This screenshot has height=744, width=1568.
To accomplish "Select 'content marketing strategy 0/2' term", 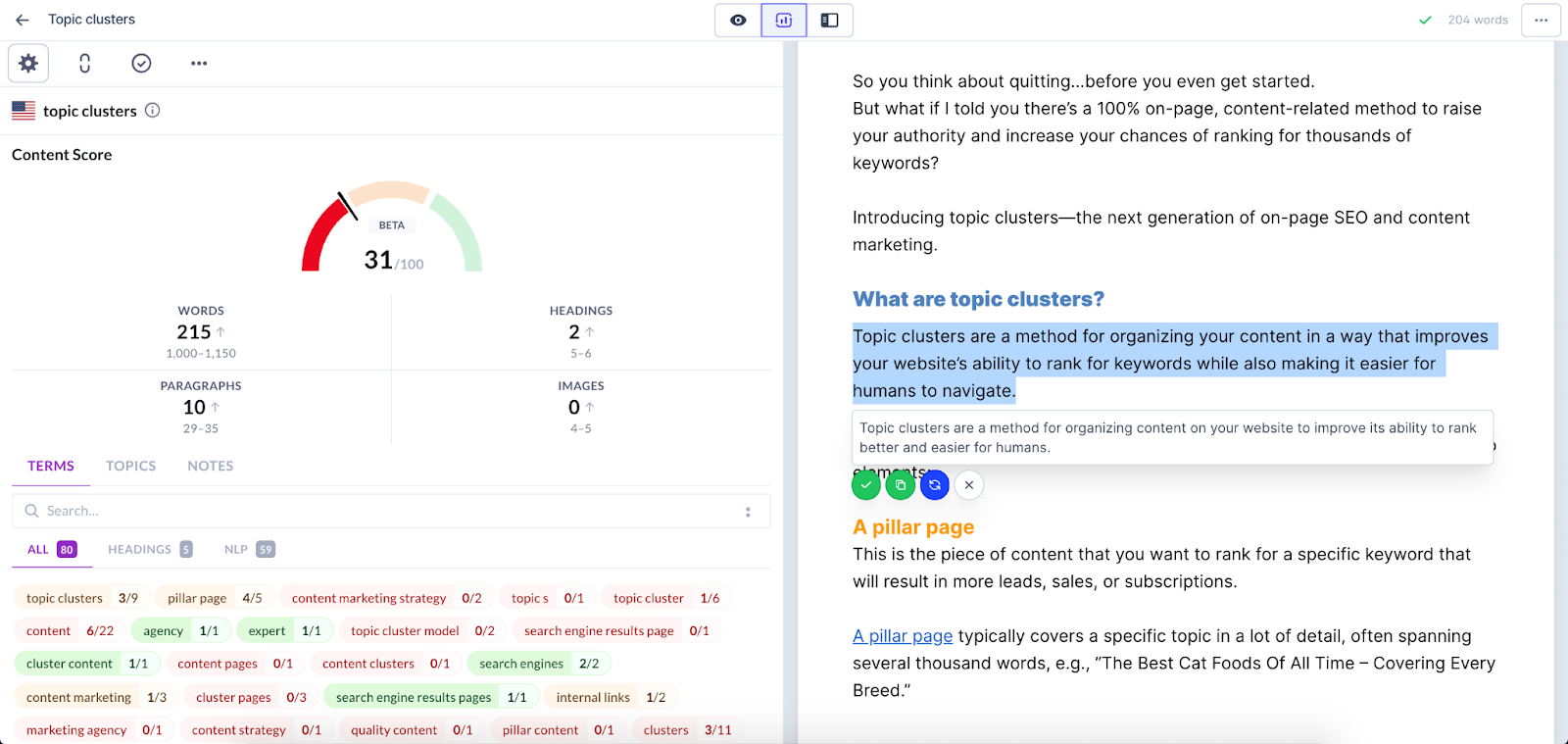I will tap(387, 598).
